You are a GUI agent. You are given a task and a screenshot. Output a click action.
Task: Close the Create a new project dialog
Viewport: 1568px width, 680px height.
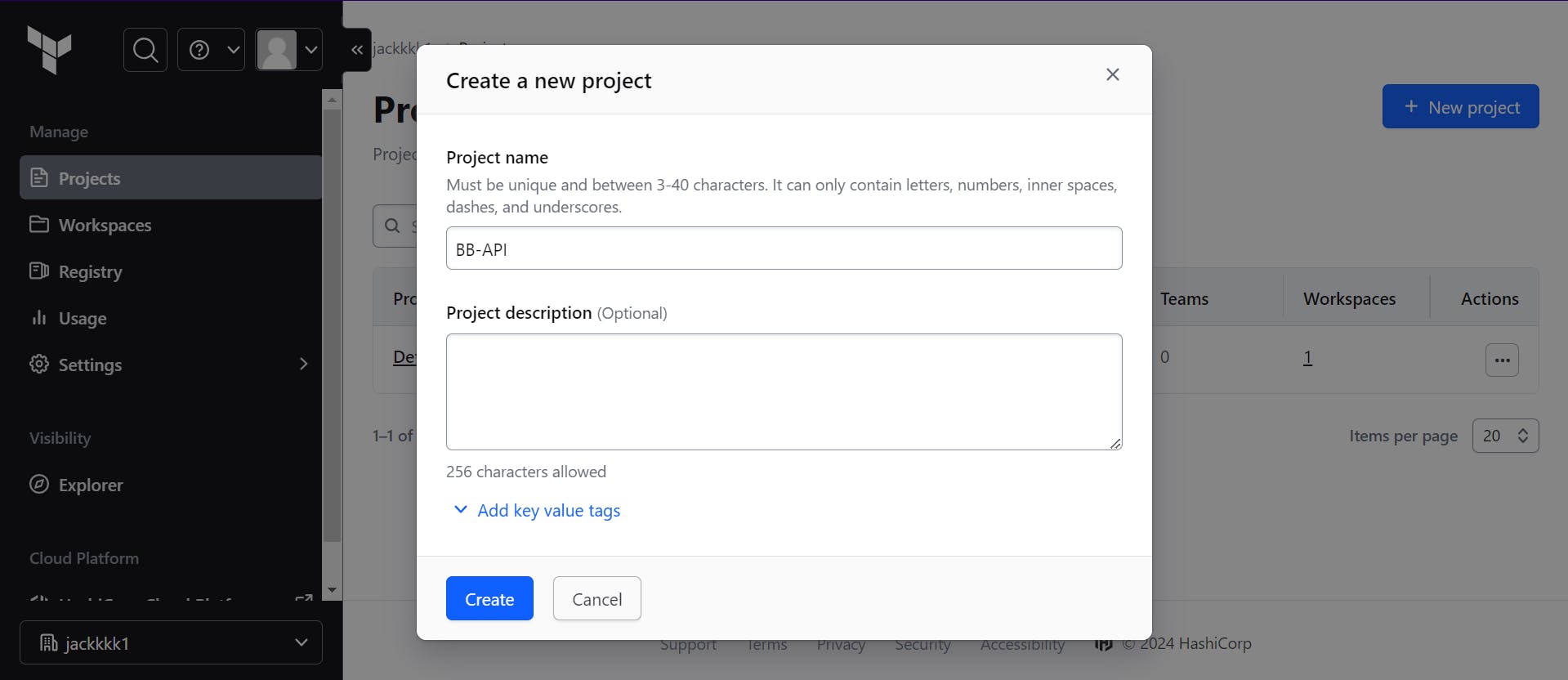[1113, 74]
